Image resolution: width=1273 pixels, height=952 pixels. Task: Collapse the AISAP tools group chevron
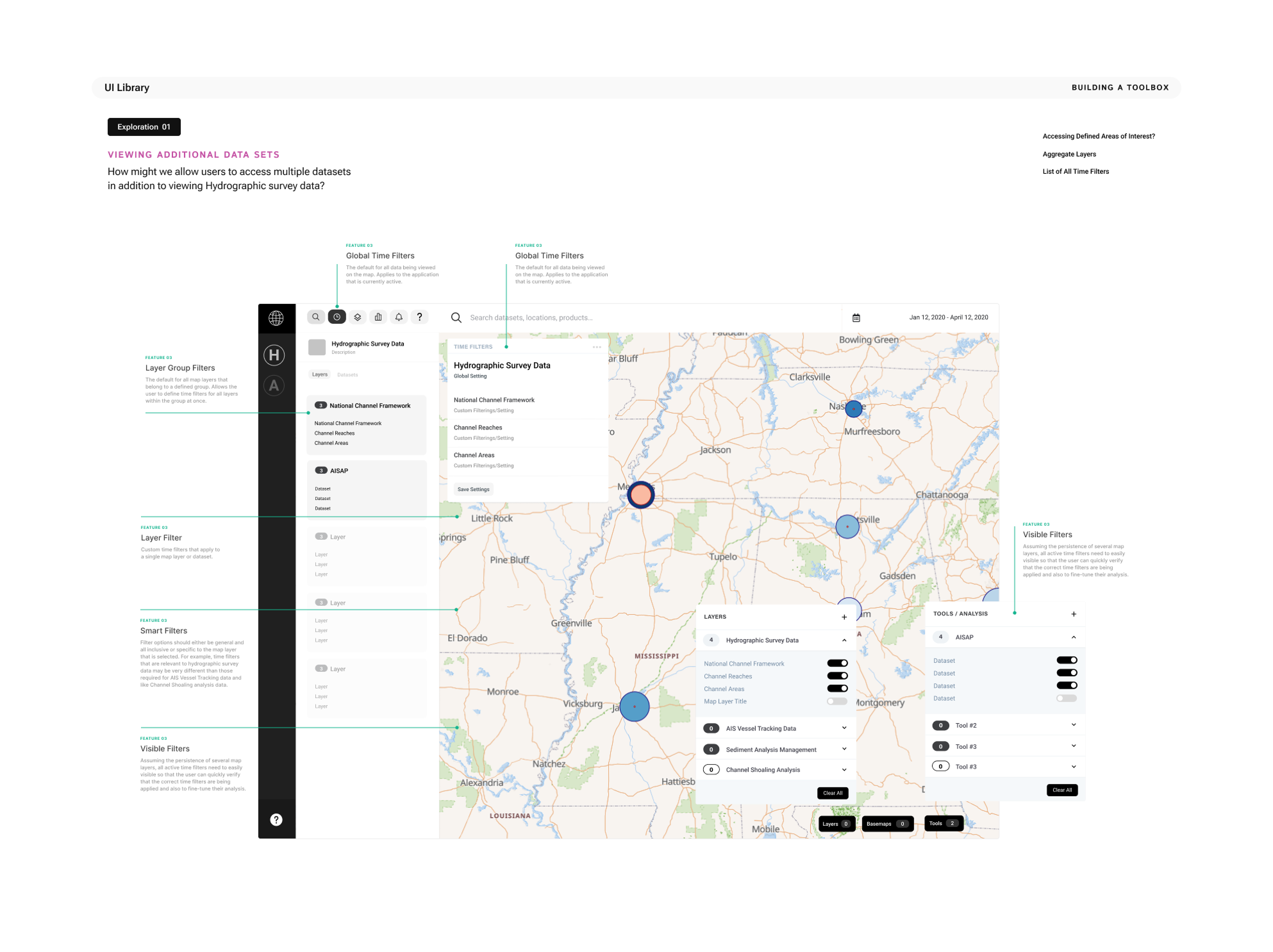coord(1074,637)
